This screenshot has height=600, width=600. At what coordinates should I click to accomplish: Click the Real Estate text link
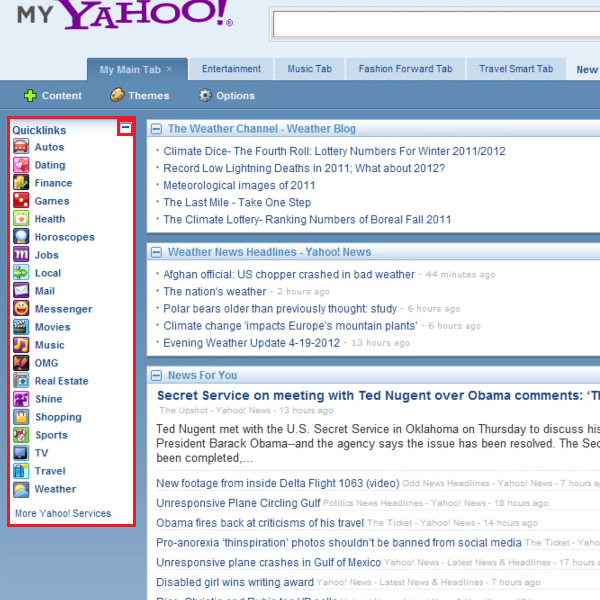click(62, 381)
